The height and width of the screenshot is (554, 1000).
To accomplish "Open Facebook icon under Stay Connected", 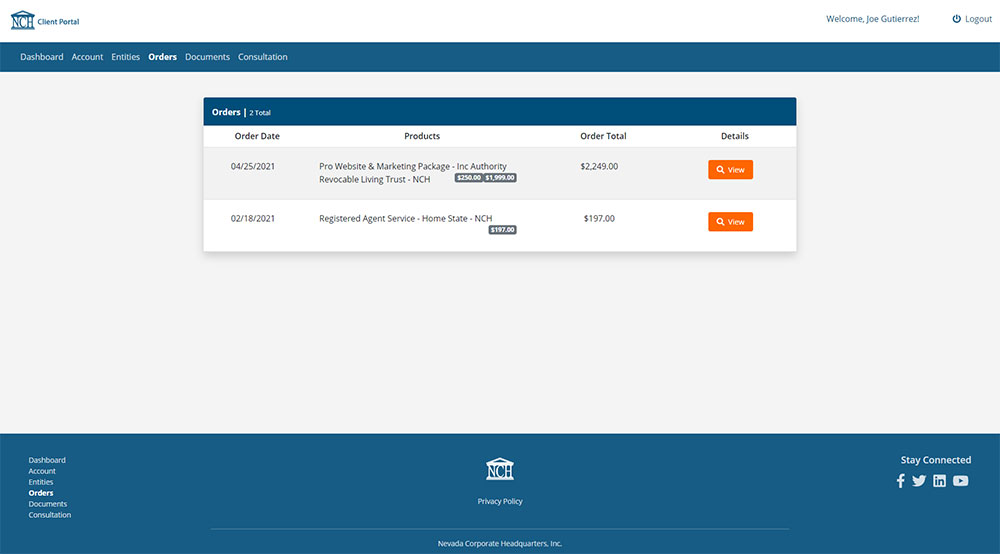I will point(901,481).
